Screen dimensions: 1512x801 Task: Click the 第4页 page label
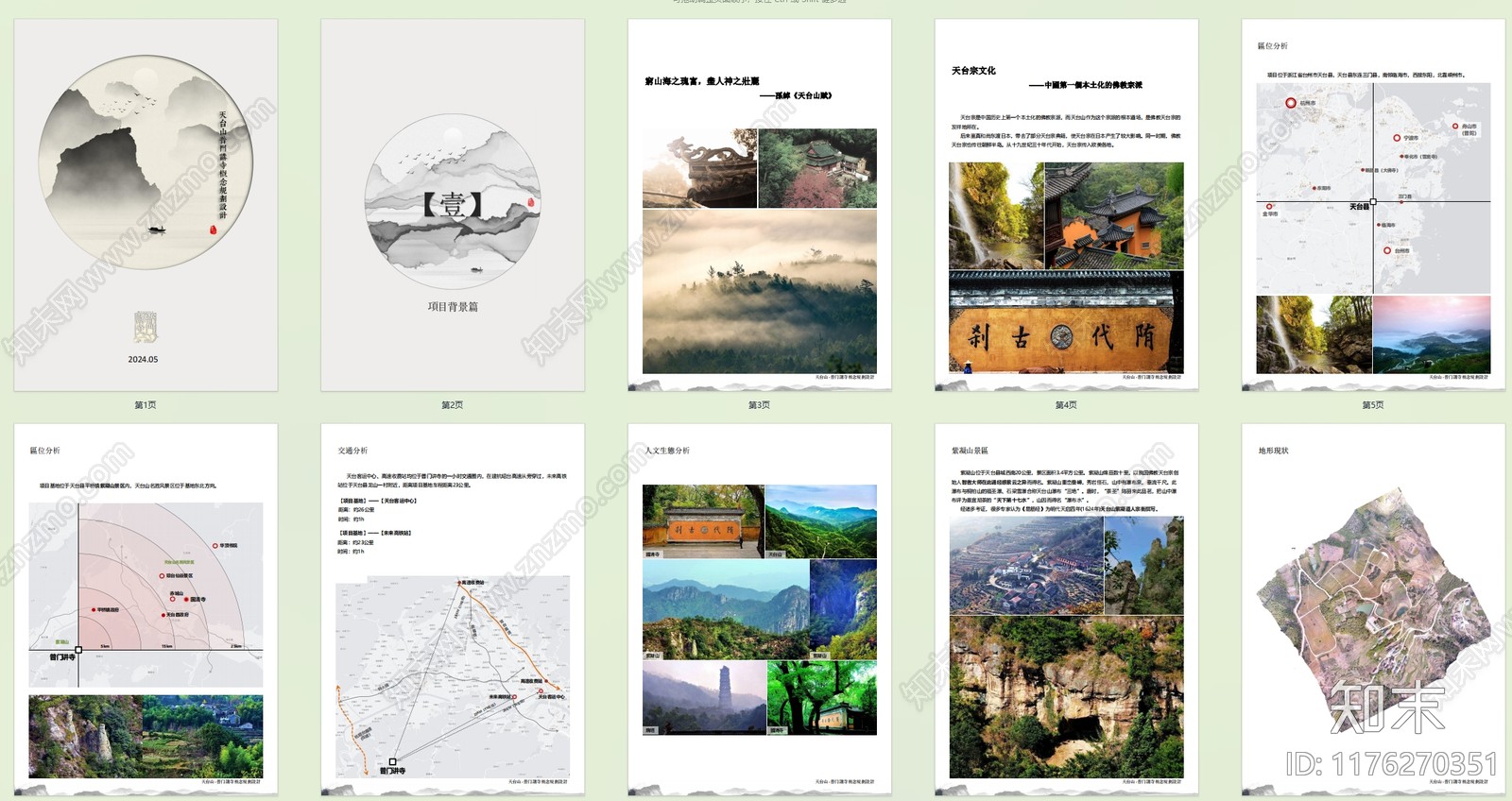(1066, 405)
